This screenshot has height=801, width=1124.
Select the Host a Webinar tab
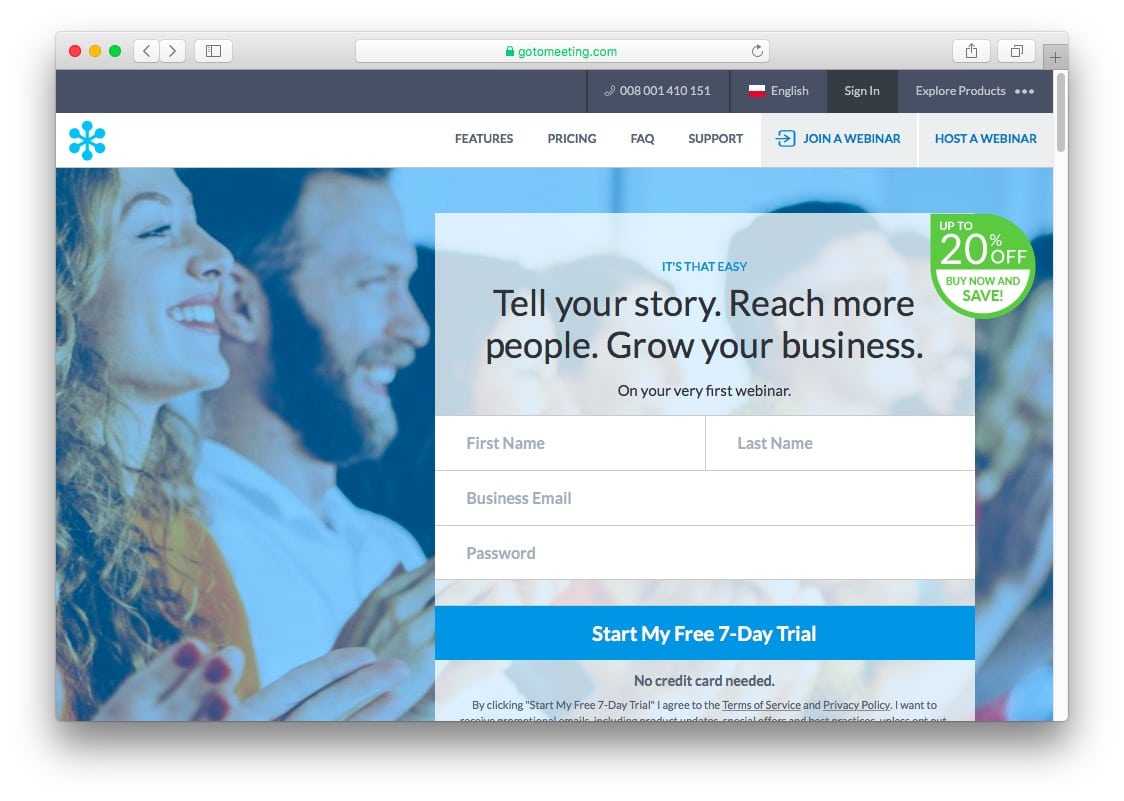(986, 138)
